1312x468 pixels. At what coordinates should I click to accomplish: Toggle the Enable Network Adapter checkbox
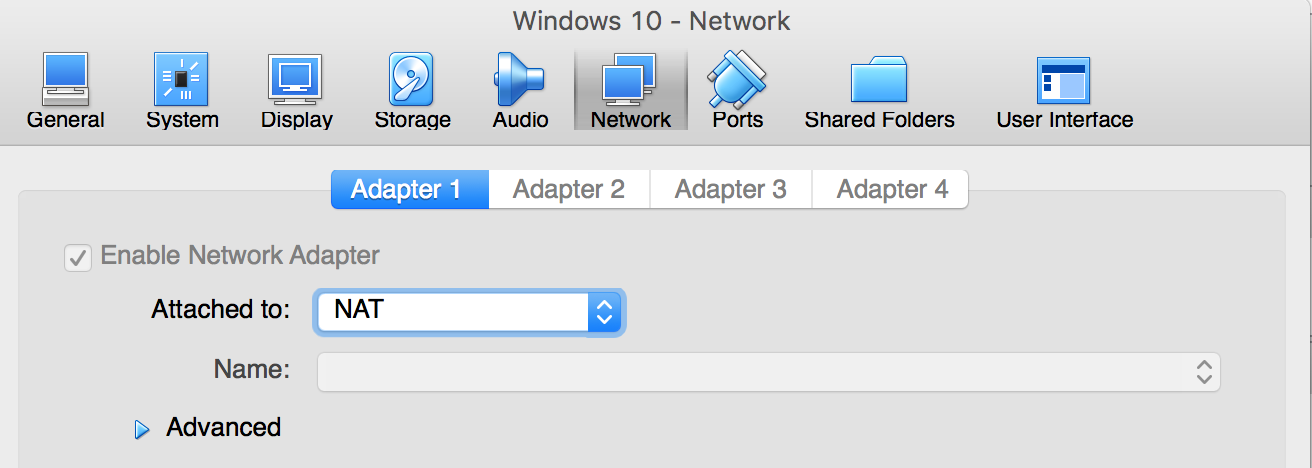coord(78,257)
